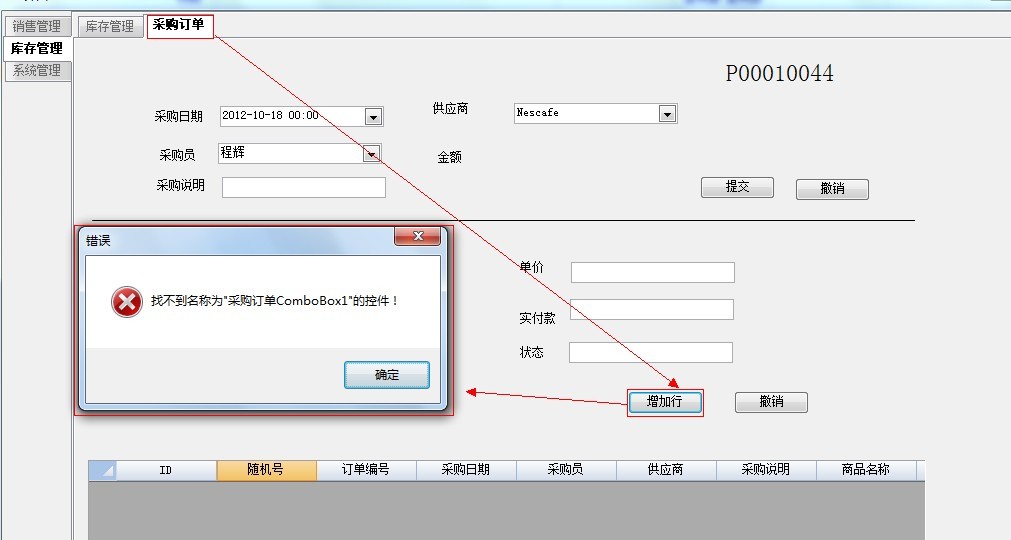Click the 程辉 value in 采购员 box
1011x540 pixels.
233,152
